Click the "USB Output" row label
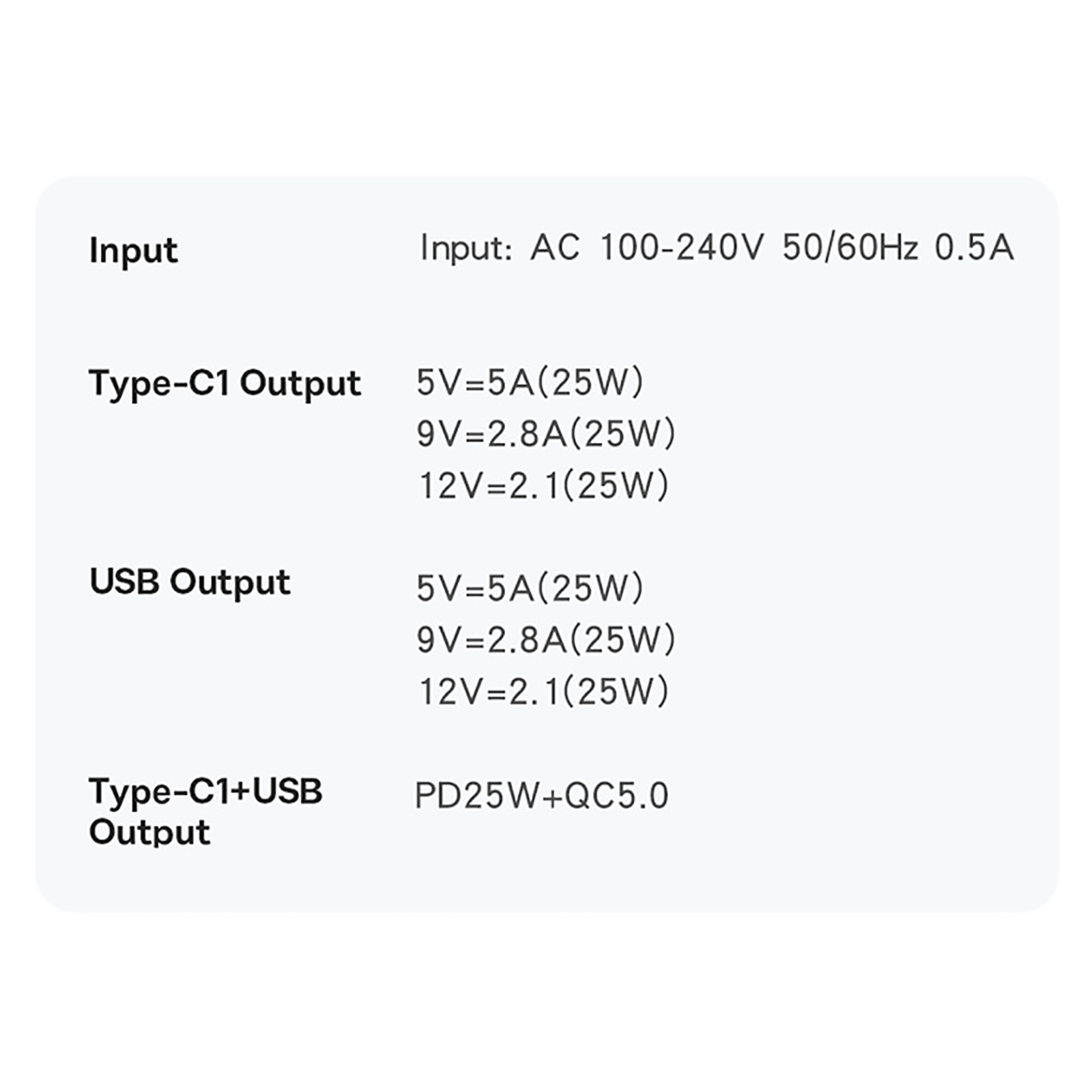 click(x=190, y=582)
